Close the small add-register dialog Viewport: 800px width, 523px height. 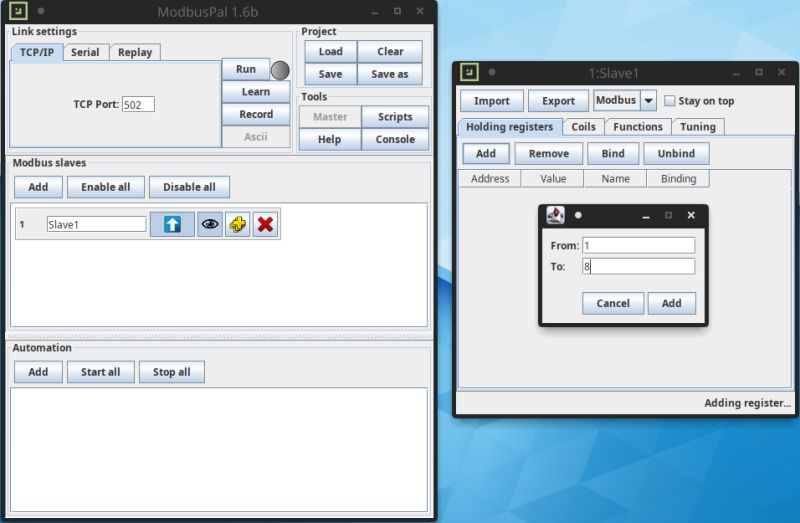[x=691, y=215]
